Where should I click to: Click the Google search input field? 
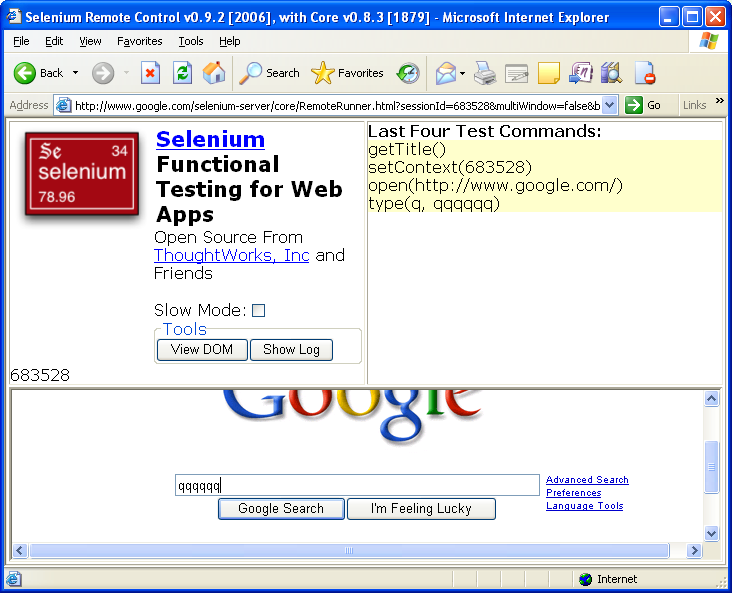[x=357, y=485]
